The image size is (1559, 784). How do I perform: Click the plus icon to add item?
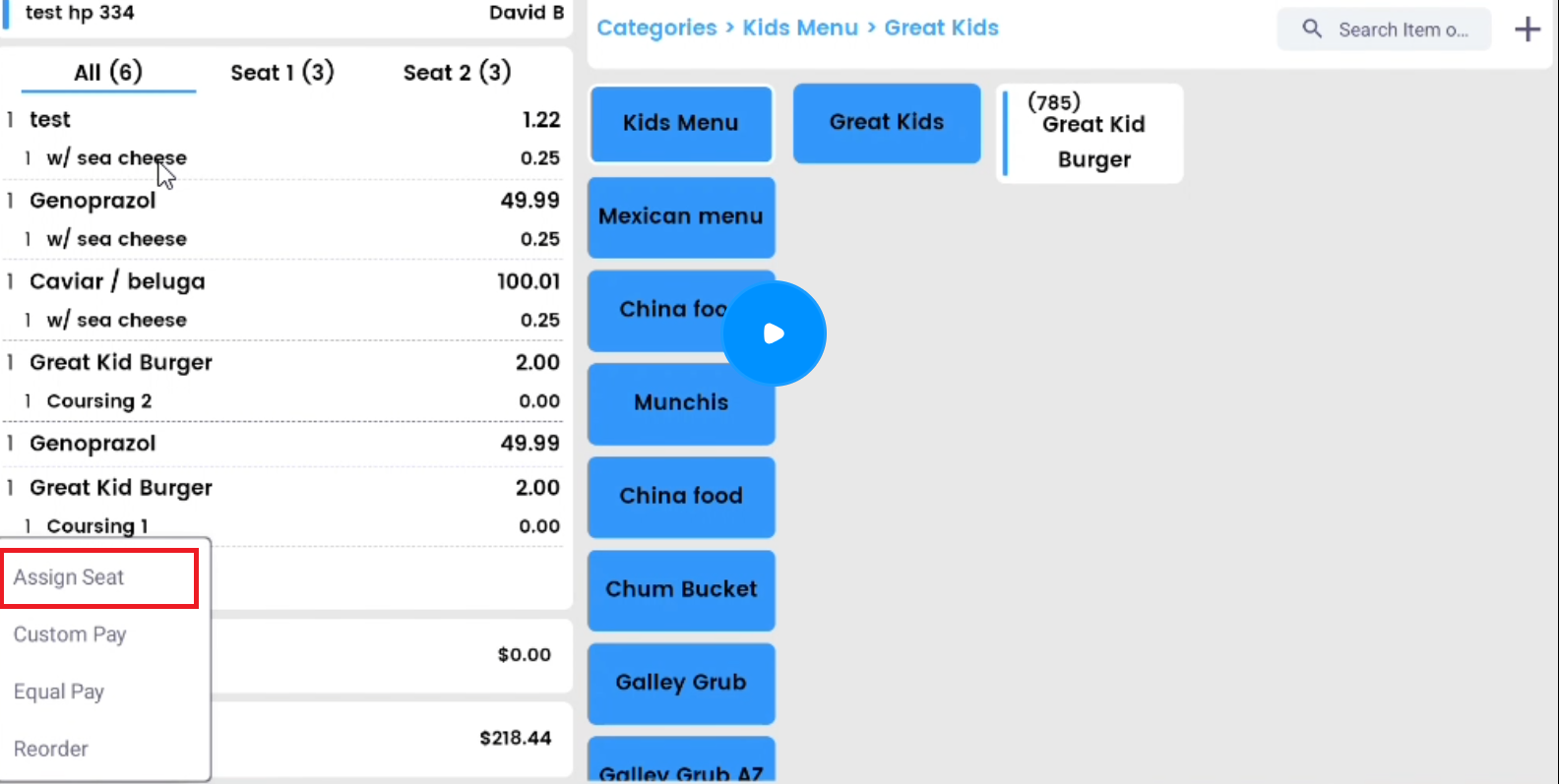pos(1527,30)
